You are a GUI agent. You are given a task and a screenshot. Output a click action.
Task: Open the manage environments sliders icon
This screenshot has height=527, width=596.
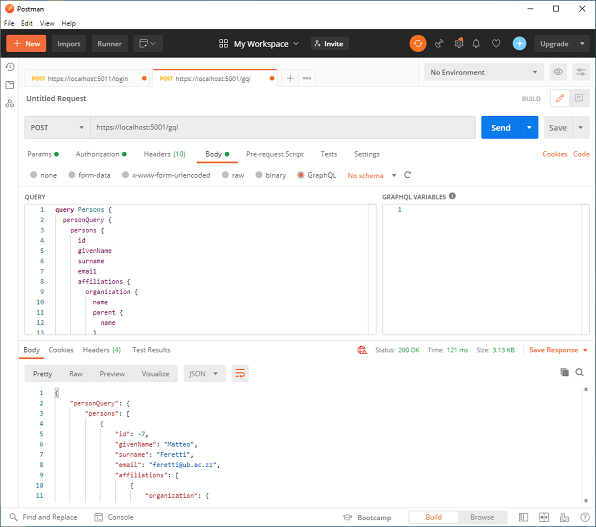point(581,72)
